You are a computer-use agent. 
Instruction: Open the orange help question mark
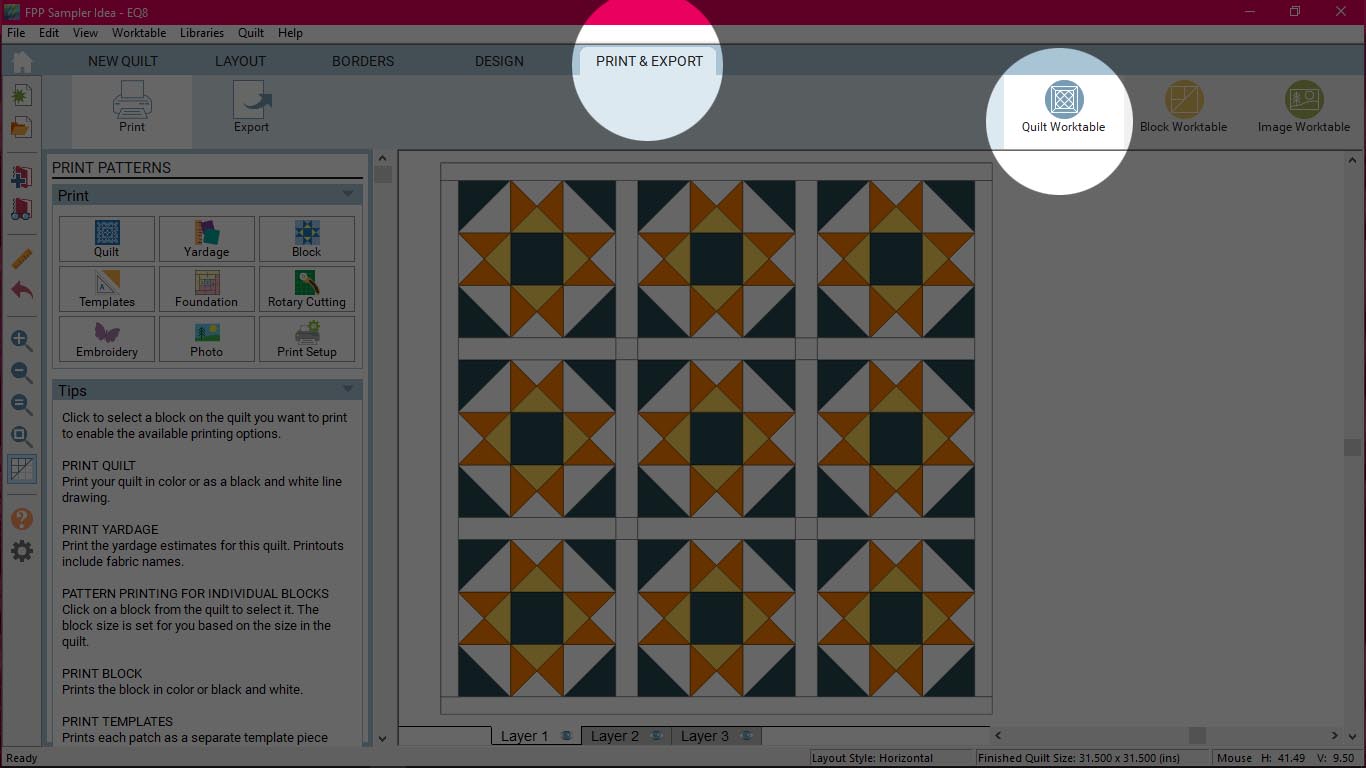tap(21, 519)
